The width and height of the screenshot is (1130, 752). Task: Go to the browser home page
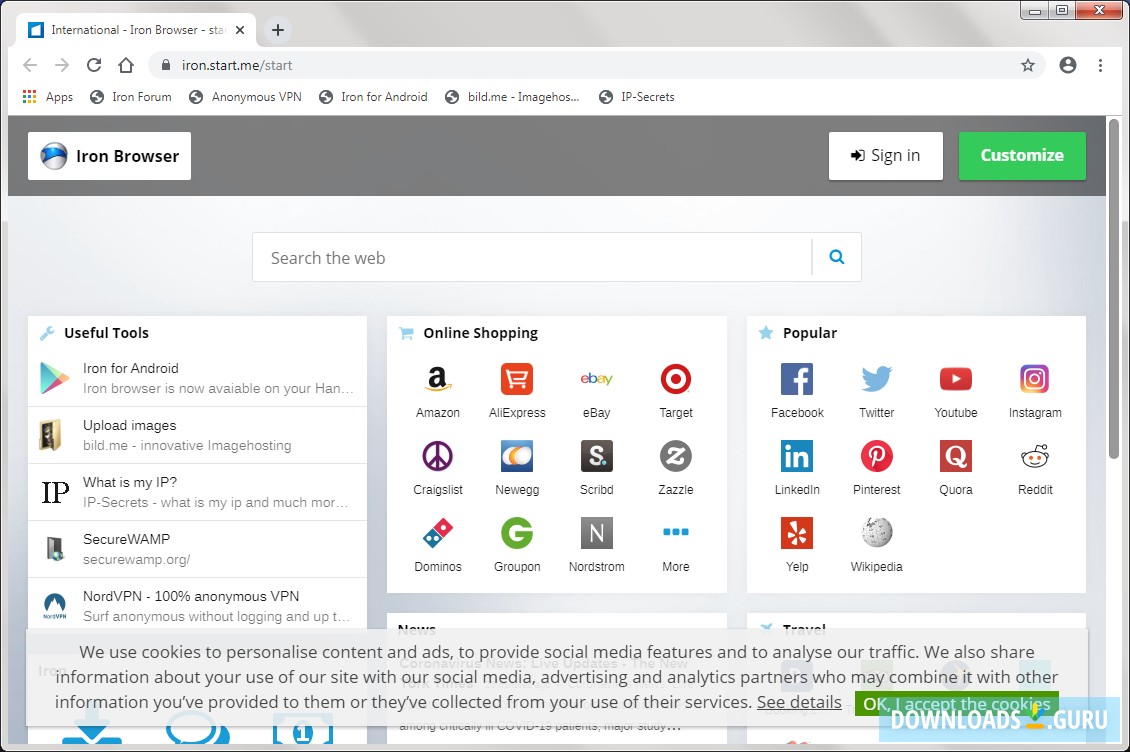126,66
